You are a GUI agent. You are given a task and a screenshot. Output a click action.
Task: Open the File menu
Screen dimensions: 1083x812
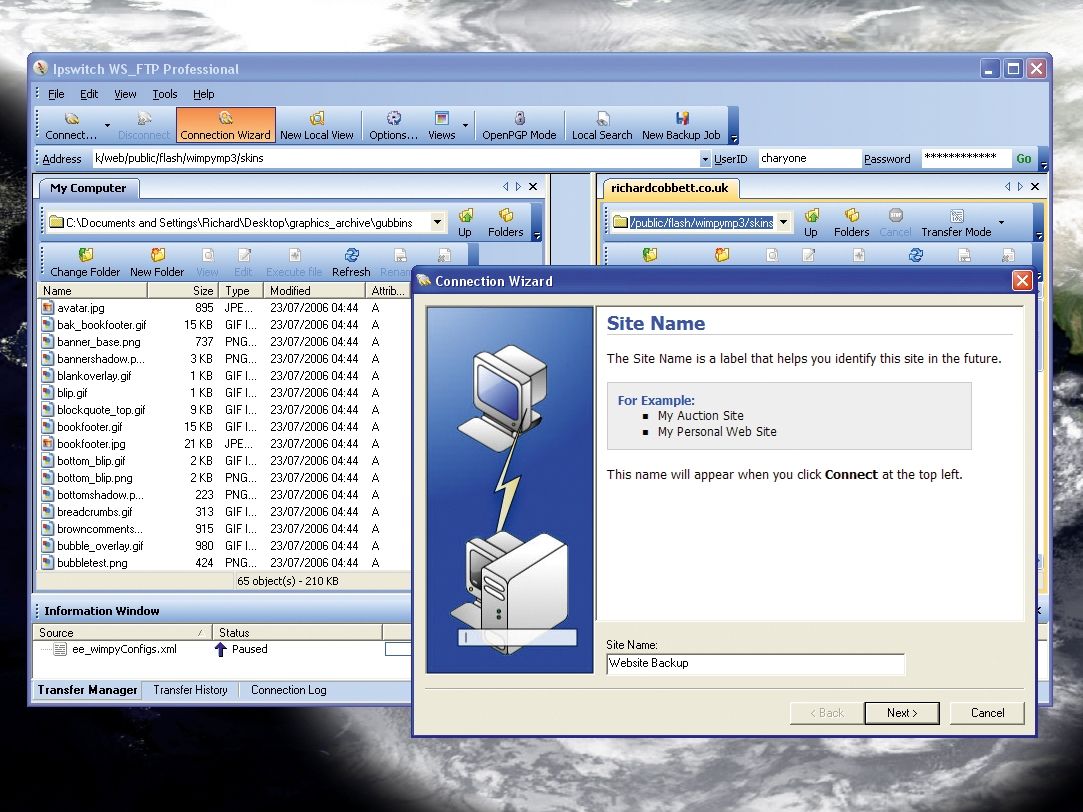click(56, 94)
